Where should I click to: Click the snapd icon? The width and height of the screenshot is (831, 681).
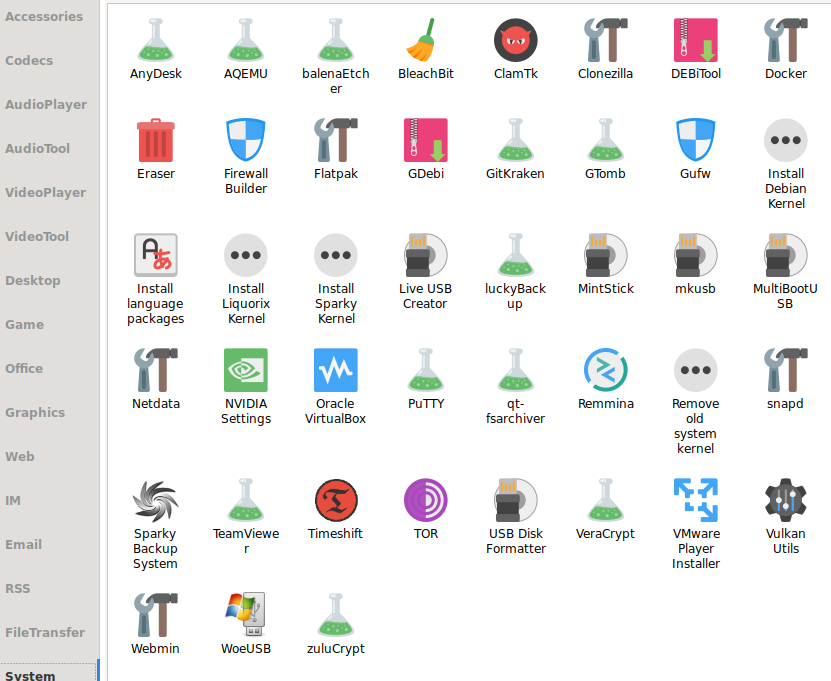(x=786, y=370)
